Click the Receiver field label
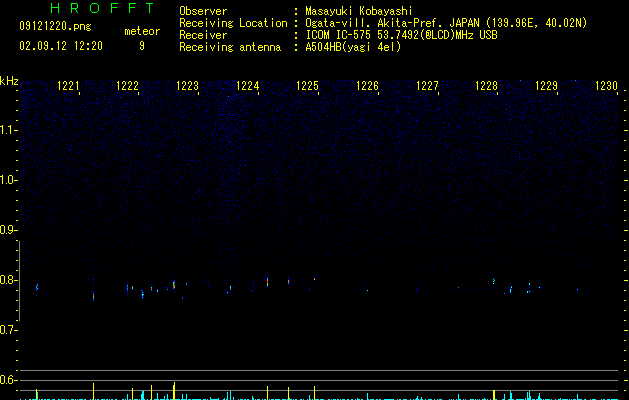This screenshot has height=400, width=629. (203, 35)
